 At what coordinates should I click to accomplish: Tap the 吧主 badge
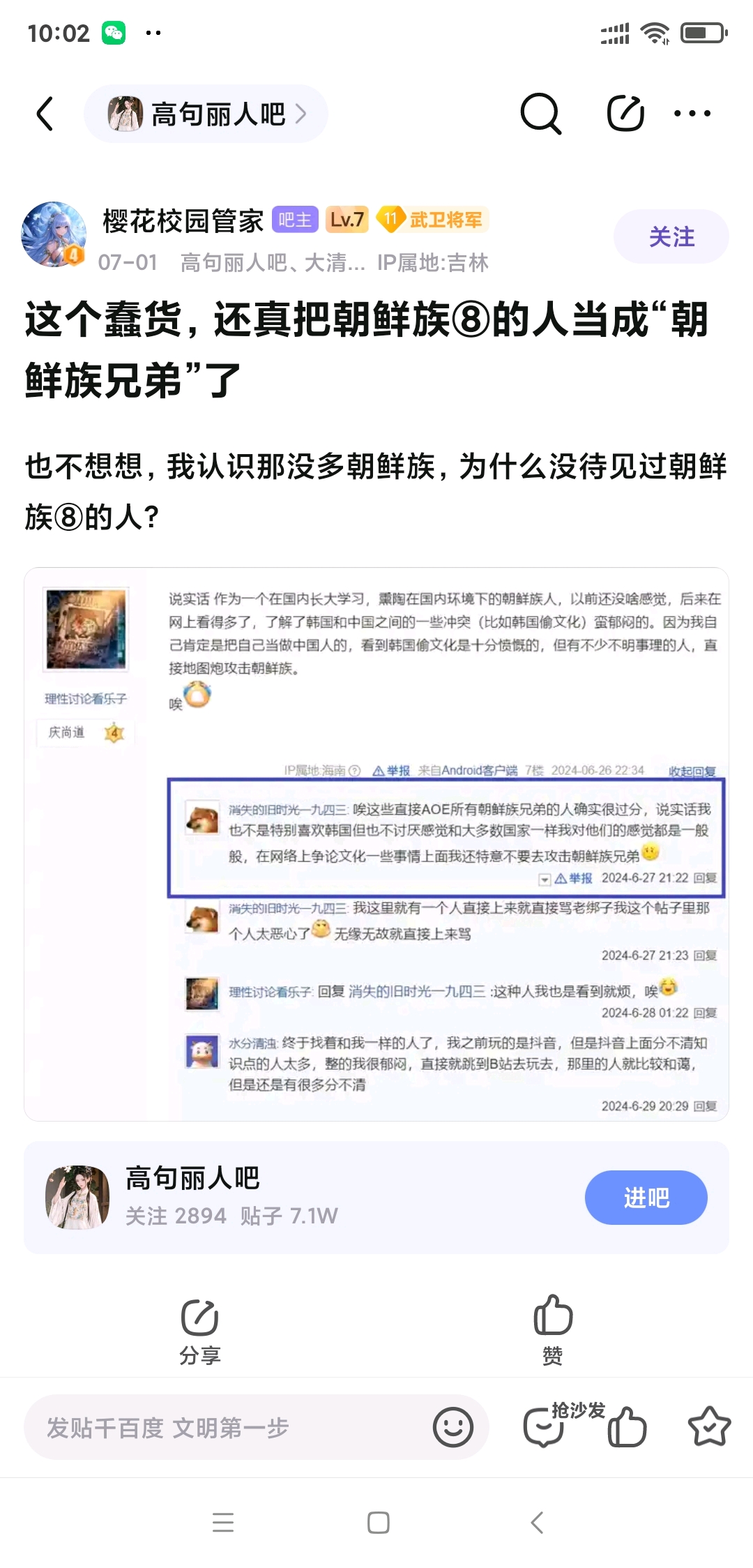[x=295, y=220]
